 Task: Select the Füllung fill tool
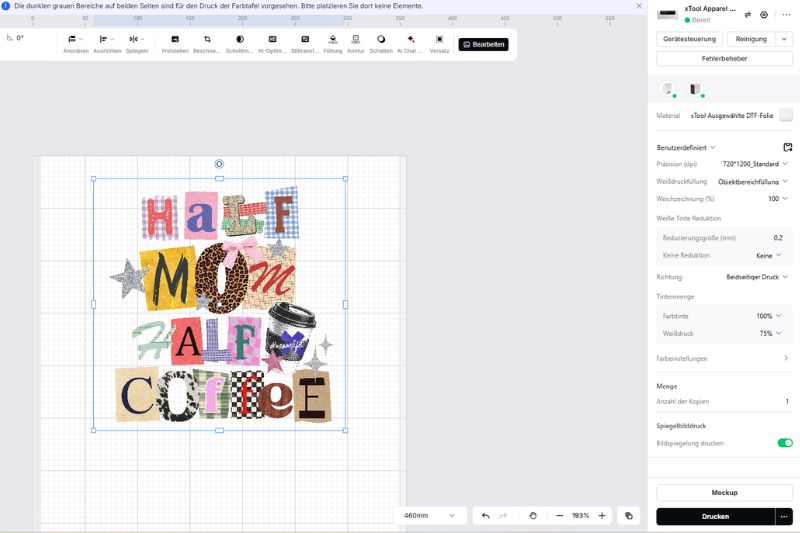(333, 44)
